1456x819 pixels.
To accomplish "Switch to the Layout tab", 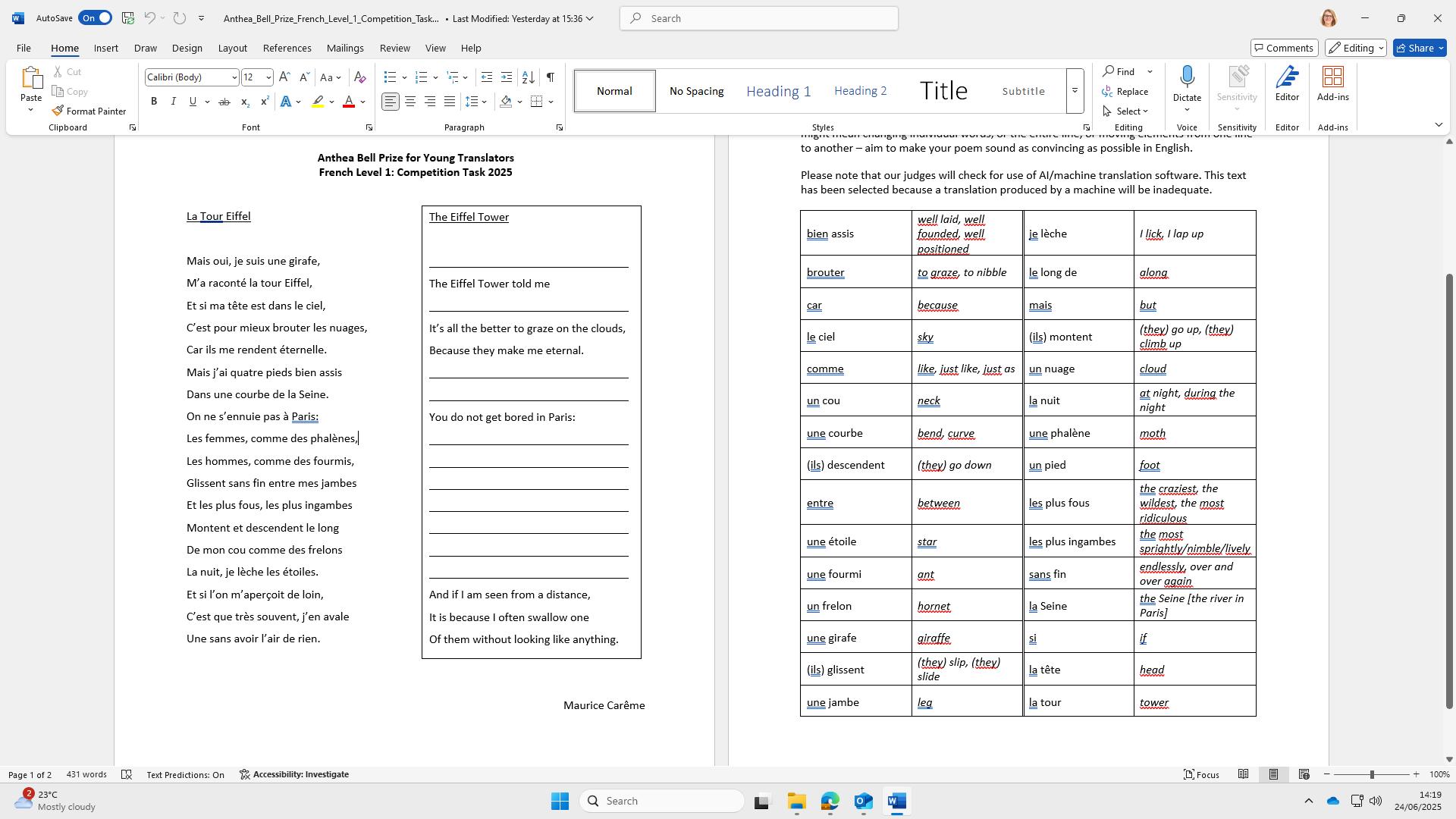I will click(x=233, y=48).
